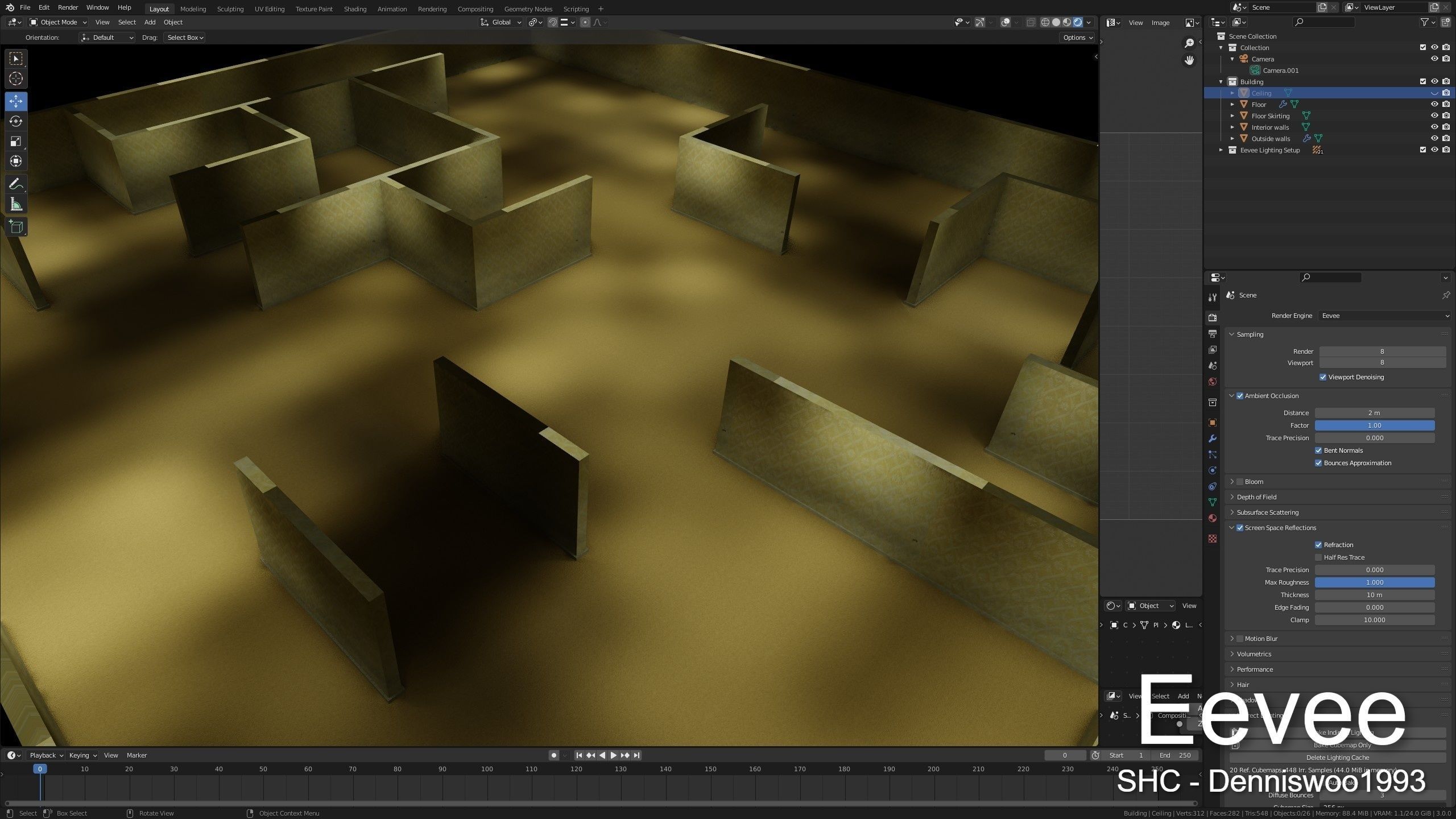Click the Clamp value field
This screenshot has width=1456, height=819.
tap(1374, 620)
